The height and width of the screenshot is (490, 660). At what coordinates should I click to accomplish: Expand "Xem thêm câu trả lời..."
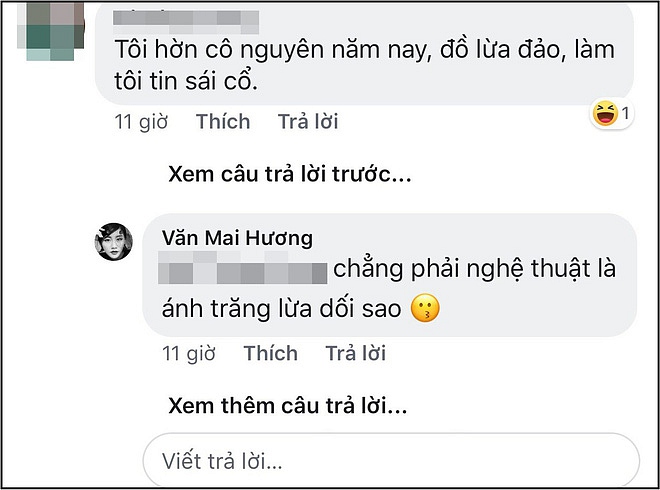click(288, 406)
